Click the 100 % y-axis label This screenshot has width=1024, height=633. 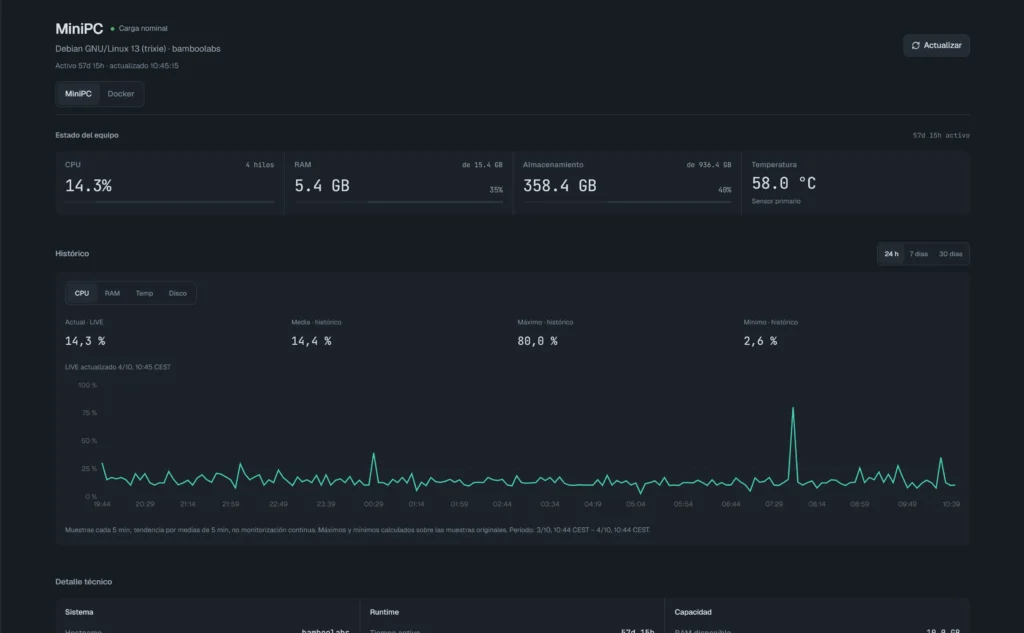tap(88, 385)
